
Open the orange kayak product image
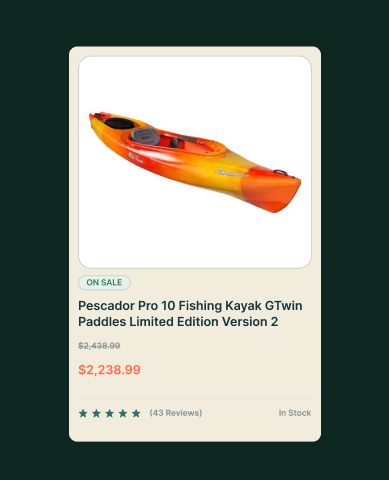(x=195, y=162)
